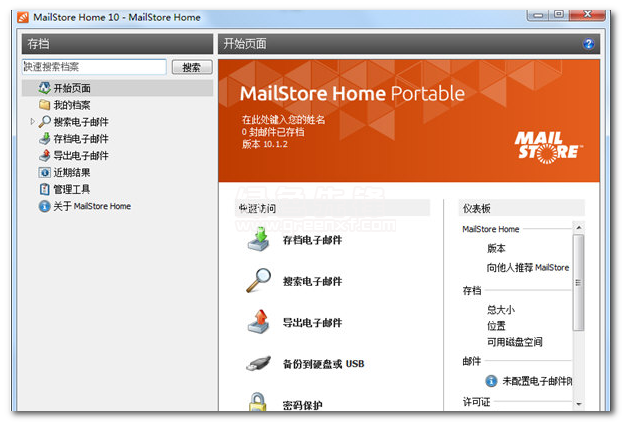Click the magnifier icon beside sidebar 搜索电子邮件
This screenshot has height=422, width=622.
[x=44, y=121]
